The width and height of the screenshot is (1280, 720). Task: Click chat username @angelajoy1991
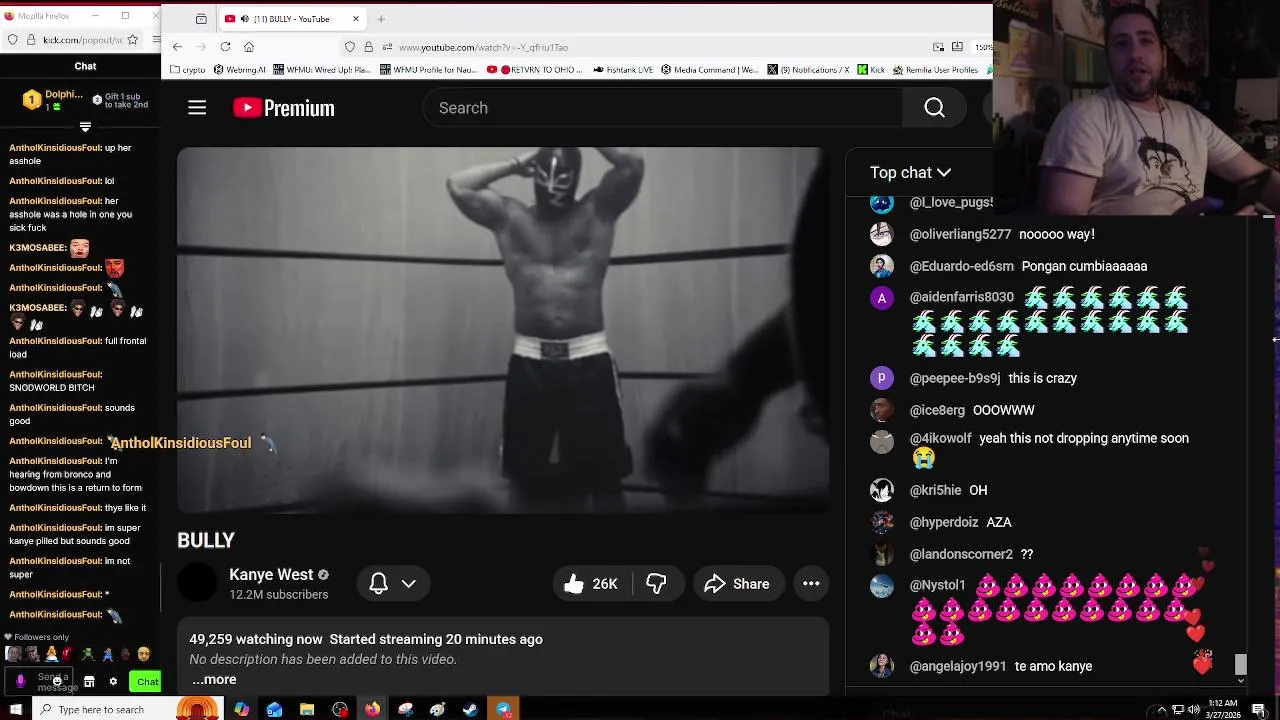(958, 666)
